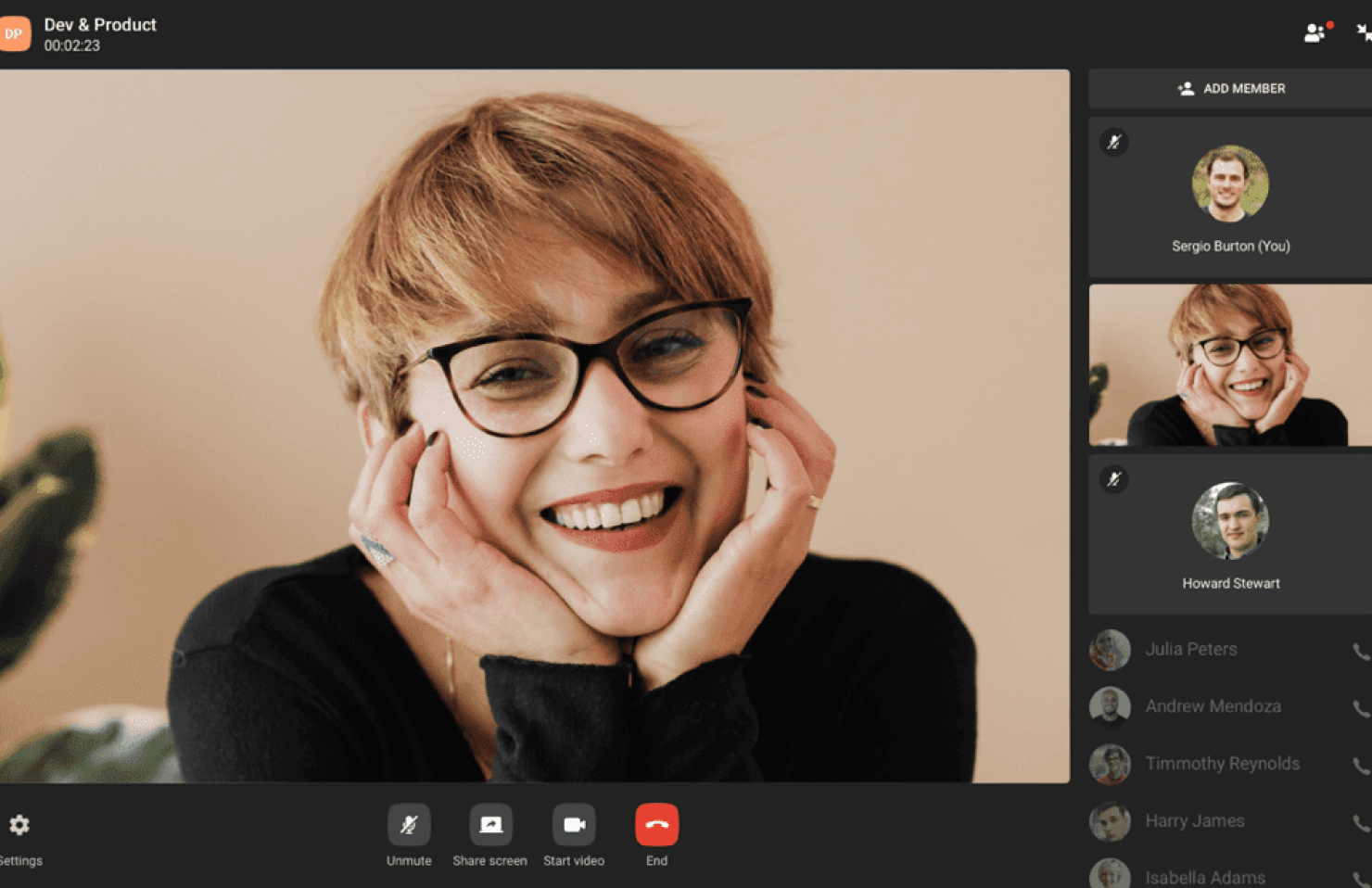Select the Howard Stewart participant tile
Screen dimensions: 1372x888
1230,535
